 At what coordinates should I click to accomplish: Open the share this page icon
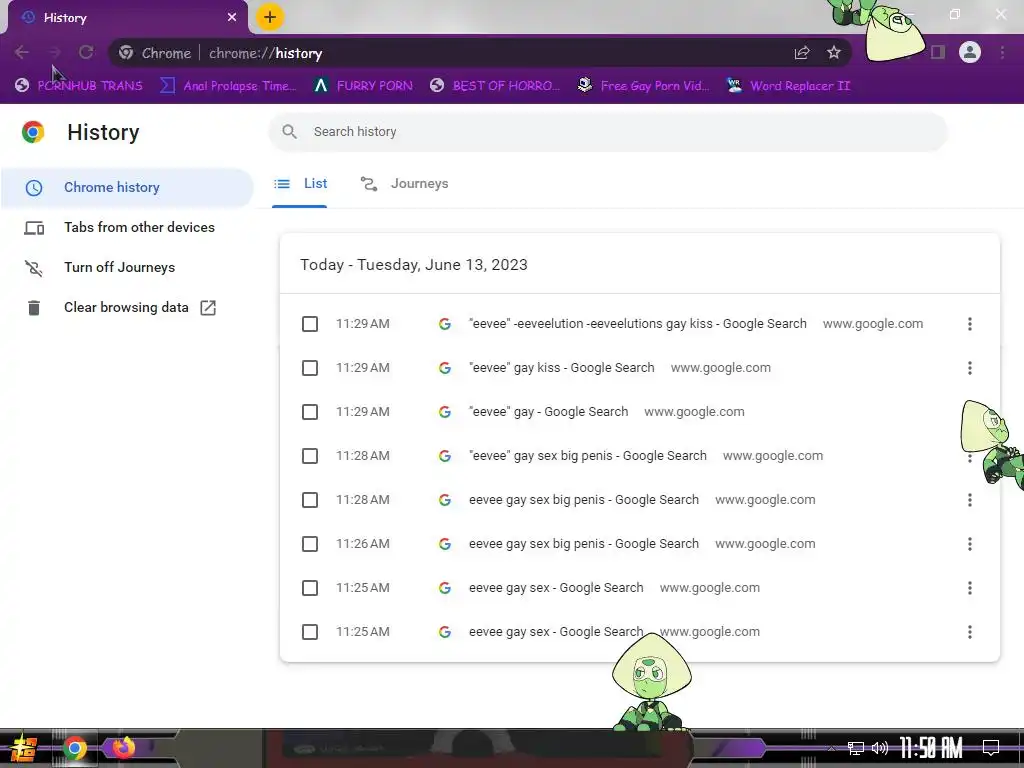[802, 53]
